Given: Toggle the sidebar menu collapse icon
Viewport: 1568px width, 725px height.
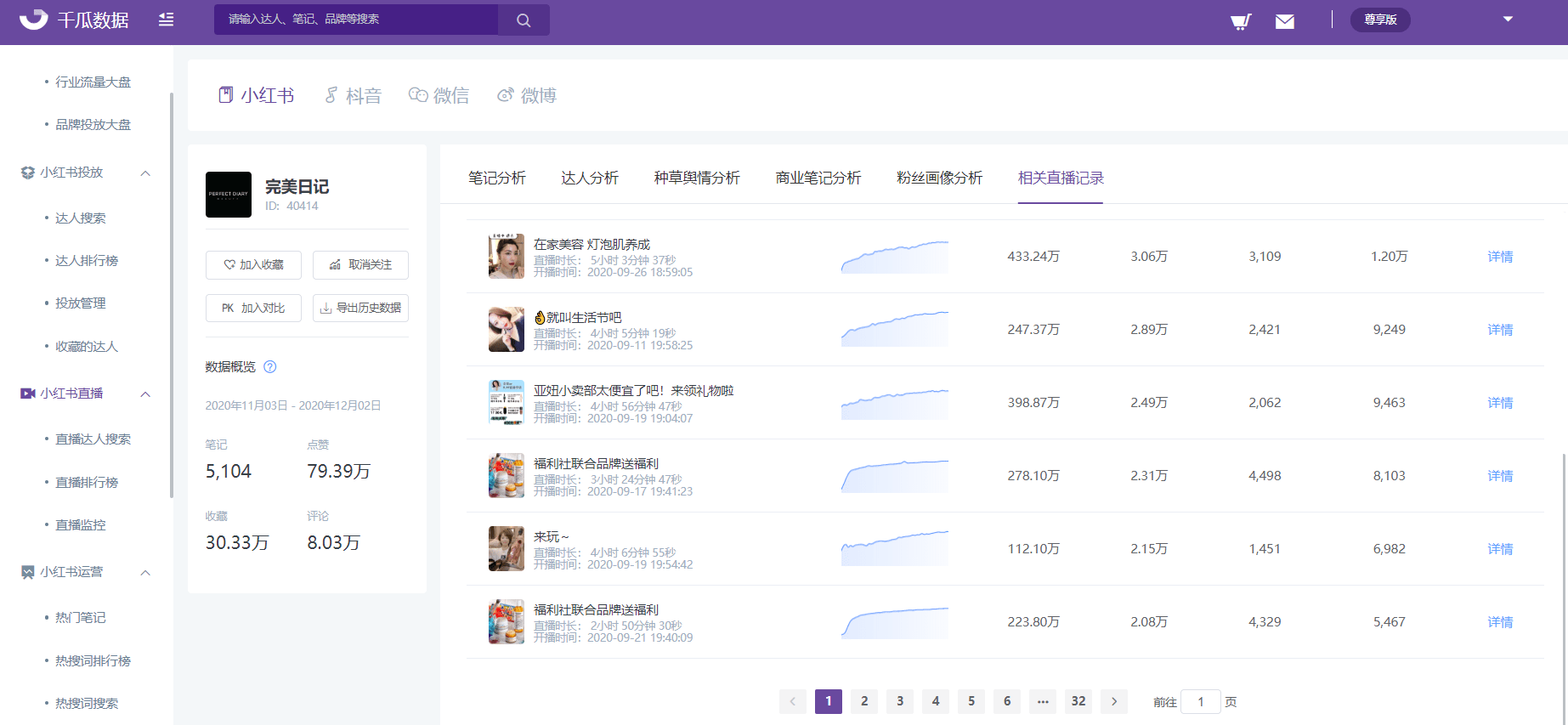Looking at the screenshot, I should coord(166,20).
